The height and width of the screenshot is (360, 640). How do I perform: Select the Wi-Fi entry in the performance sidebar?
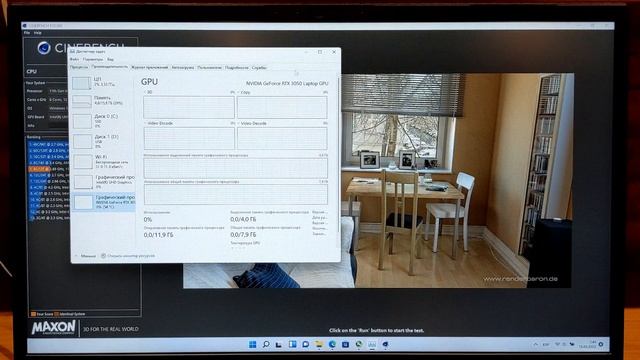point(103,162)
